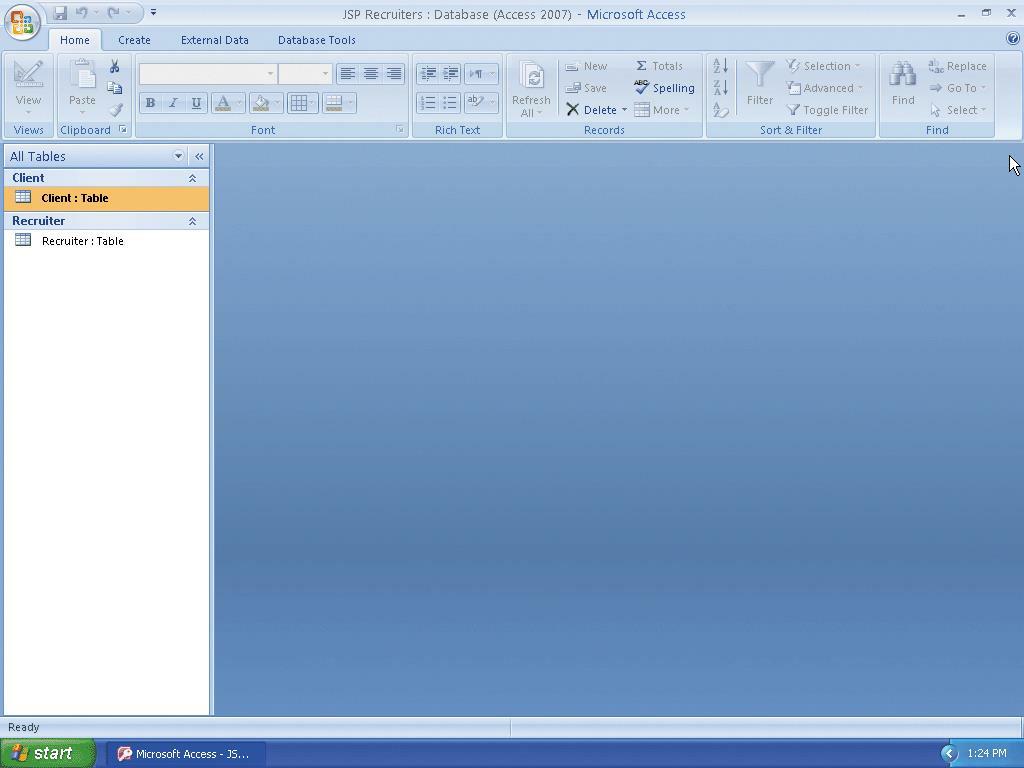Collapse the Client group
Screen dimensions: 1024x768
click(192, 178)
